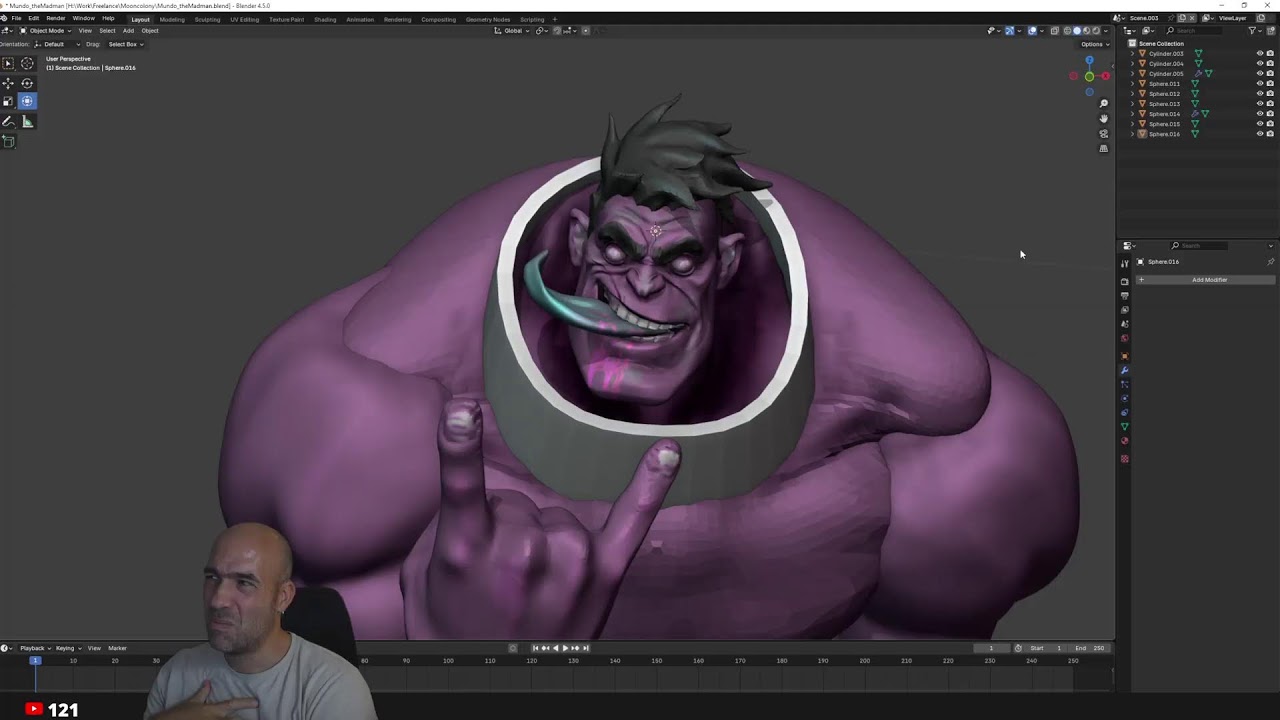The height and width of the screenshot is (720, 1280).
Task: Choose the Measure tool
Action: click(27, 122)
